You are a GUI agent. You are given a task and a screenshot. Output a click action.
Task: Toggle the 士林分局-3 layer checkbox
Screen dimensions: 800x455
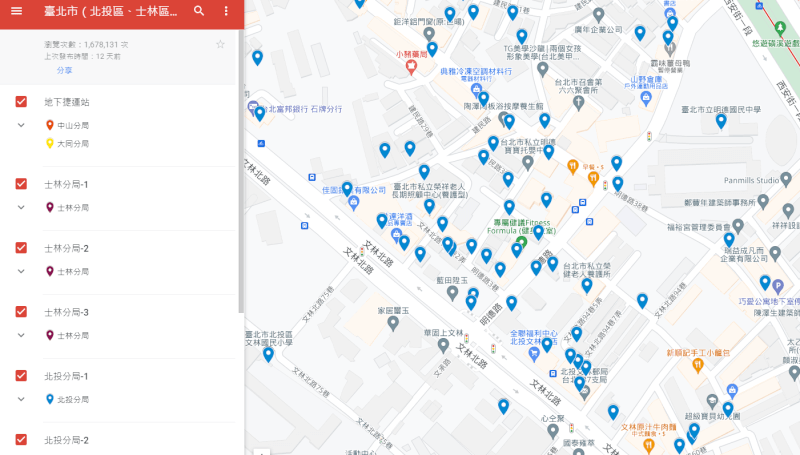click(21, 312)
